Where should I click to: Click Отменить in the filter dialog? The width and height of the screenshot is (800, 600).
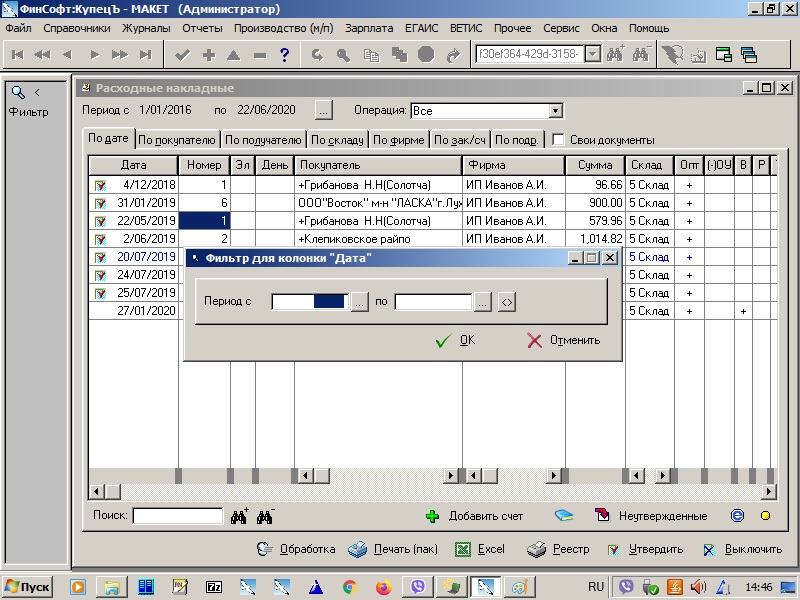tap(563, 340)
